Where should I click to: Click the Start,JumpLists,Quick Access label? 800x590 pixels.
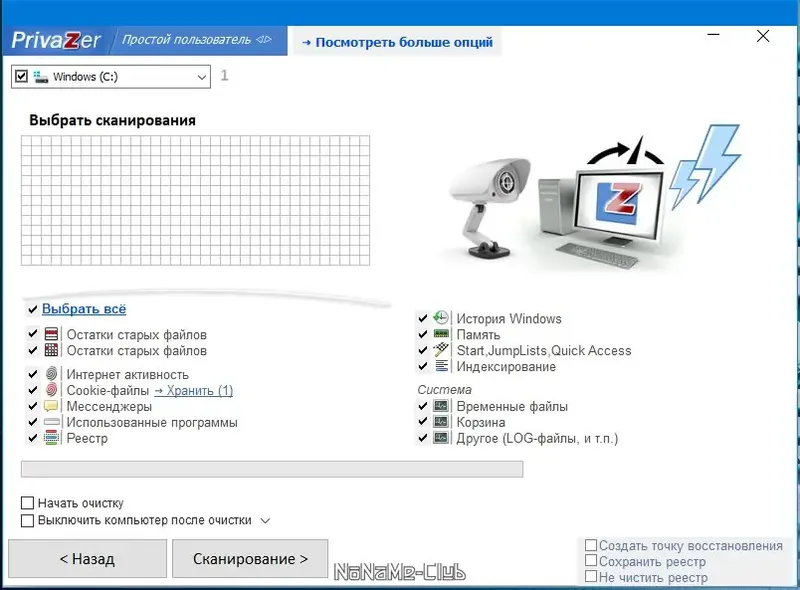pyautogui.click(x=544, y=350)
